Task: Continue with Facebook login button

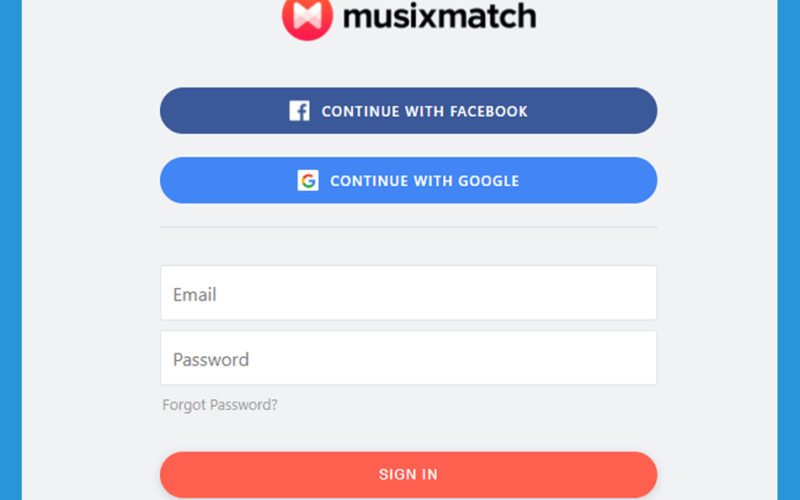Action: tap(408, 111)
